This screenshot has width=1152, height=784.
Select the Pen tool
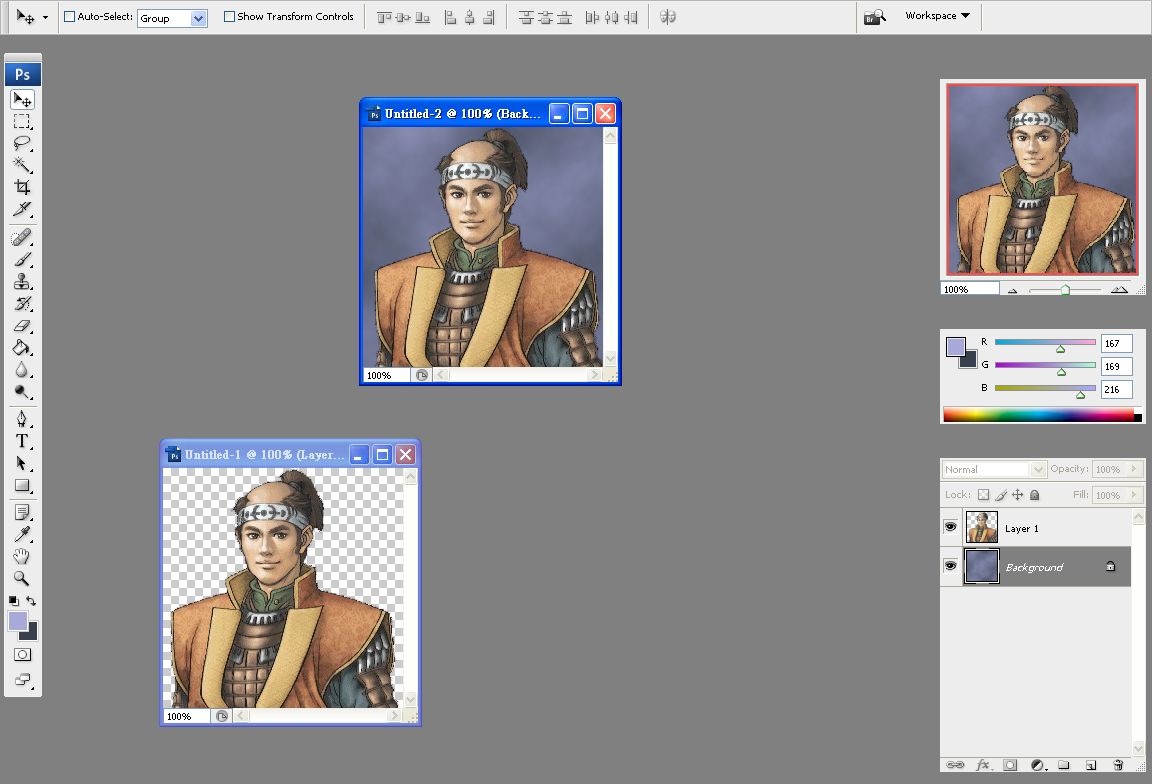(22, 419)
